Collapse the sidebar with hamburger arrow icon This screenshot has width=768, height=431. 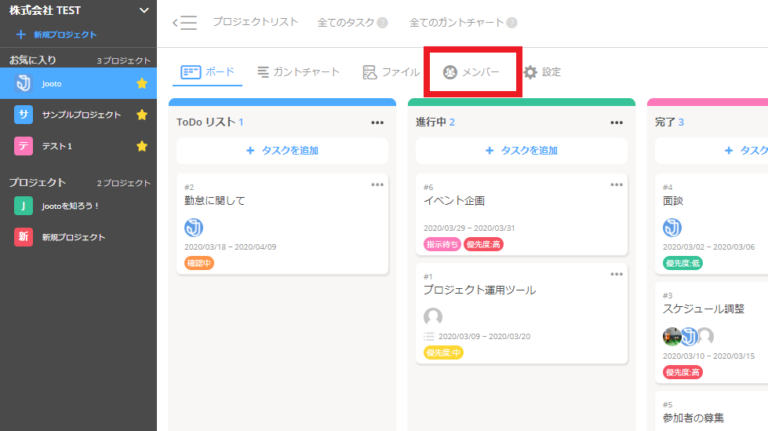click(x=185, y=23)
